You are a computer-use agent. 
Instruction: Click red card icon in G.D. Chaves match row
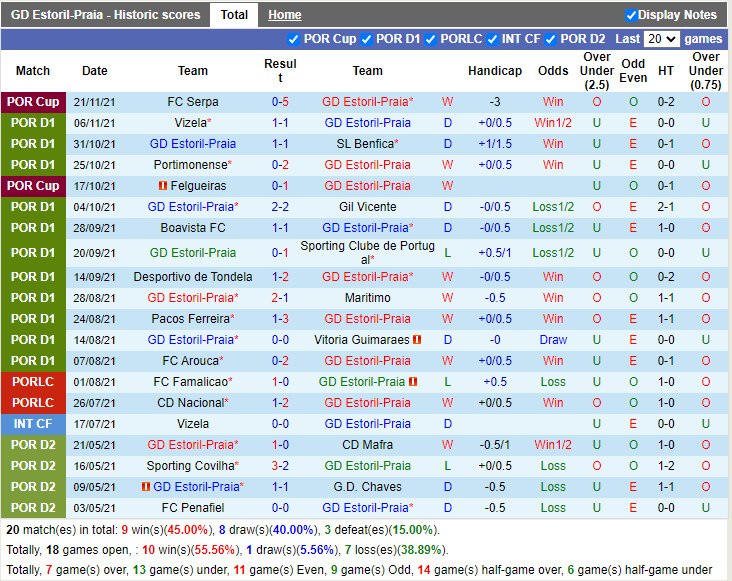click(146, 487)
